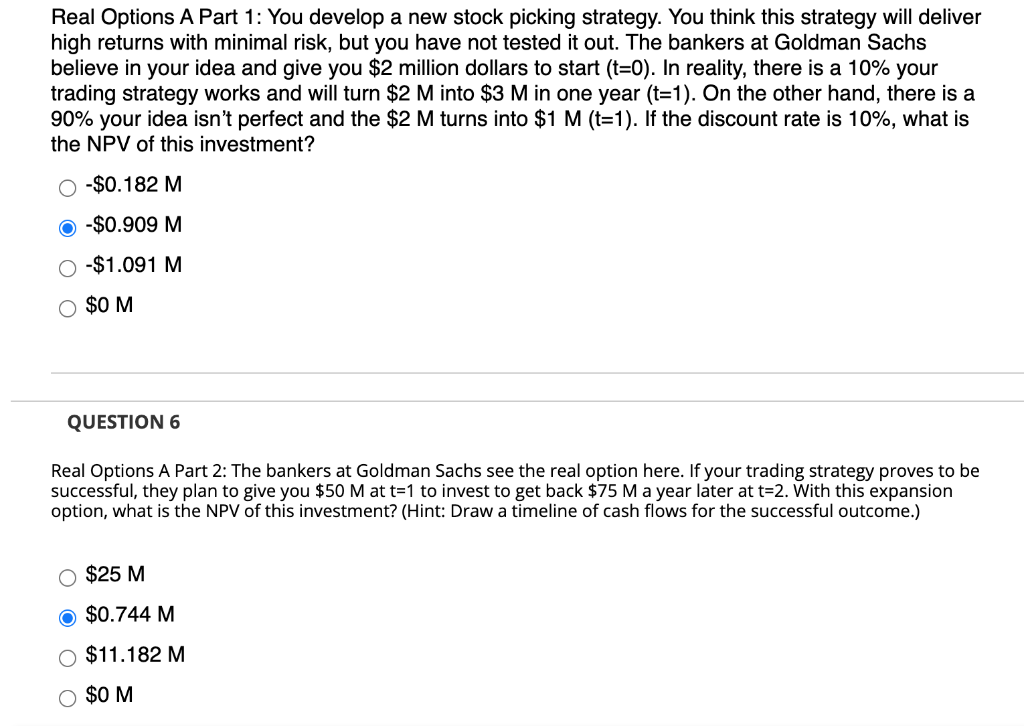Select the -$0.909 M answer option
1024x726 pixels.
point(67,226)
